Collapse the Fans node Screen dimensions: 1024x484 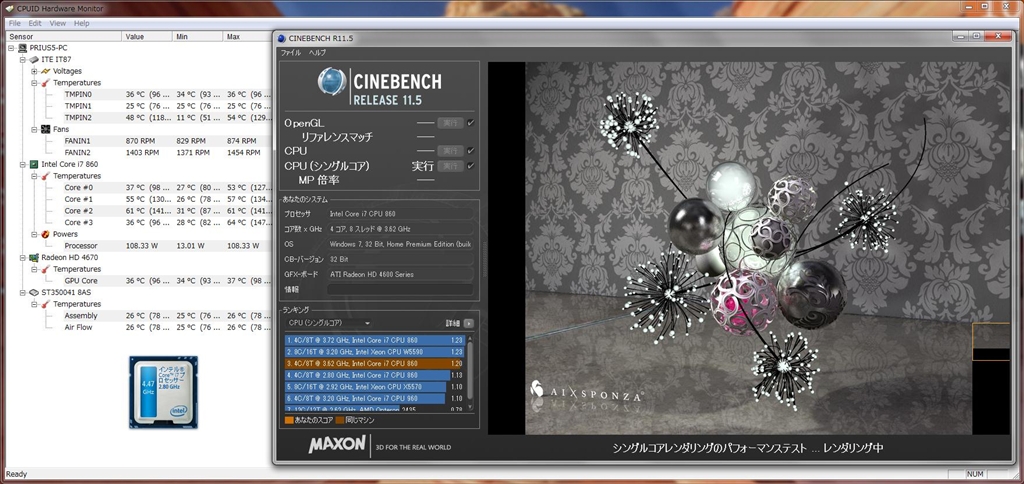click(34, 129)
